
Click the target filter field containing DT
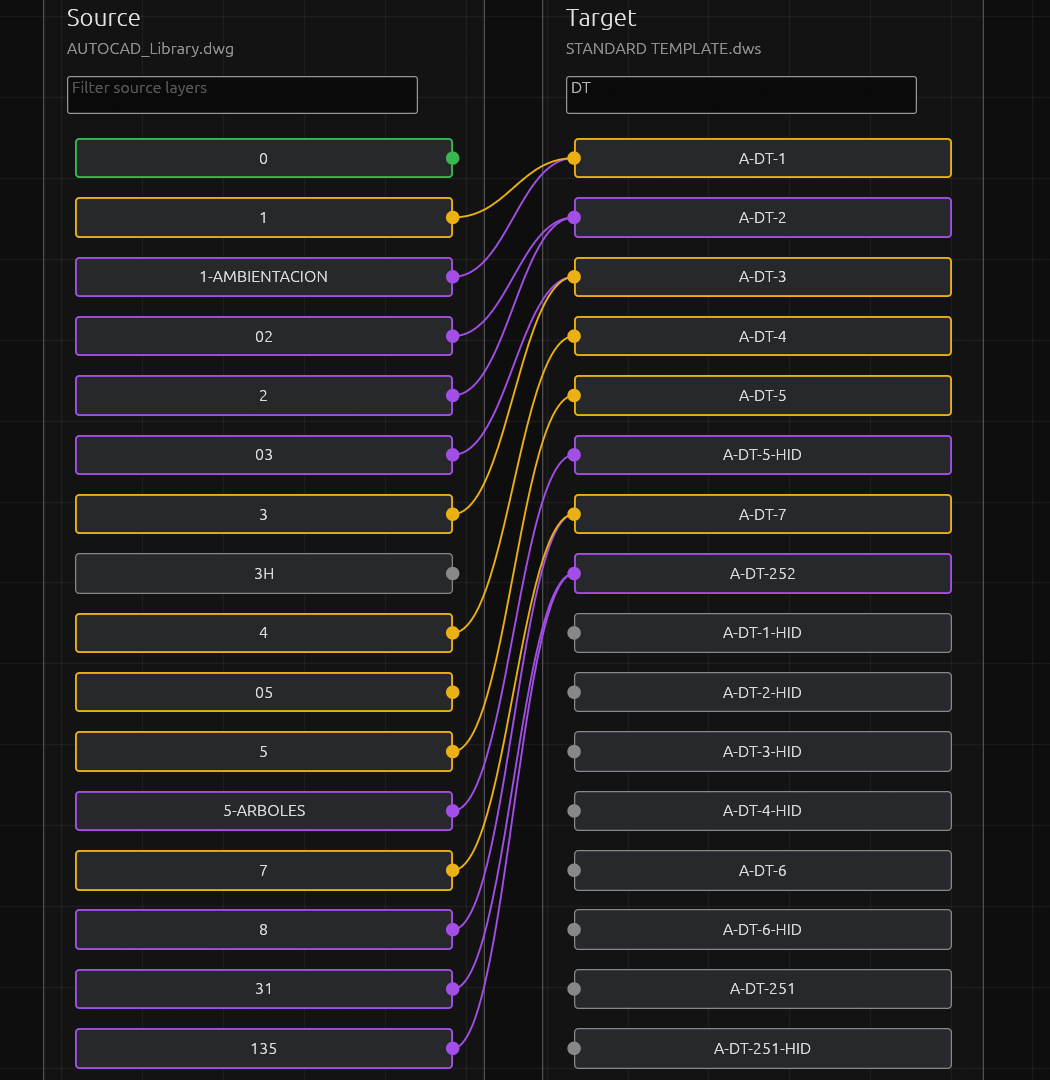click(741, 95)
